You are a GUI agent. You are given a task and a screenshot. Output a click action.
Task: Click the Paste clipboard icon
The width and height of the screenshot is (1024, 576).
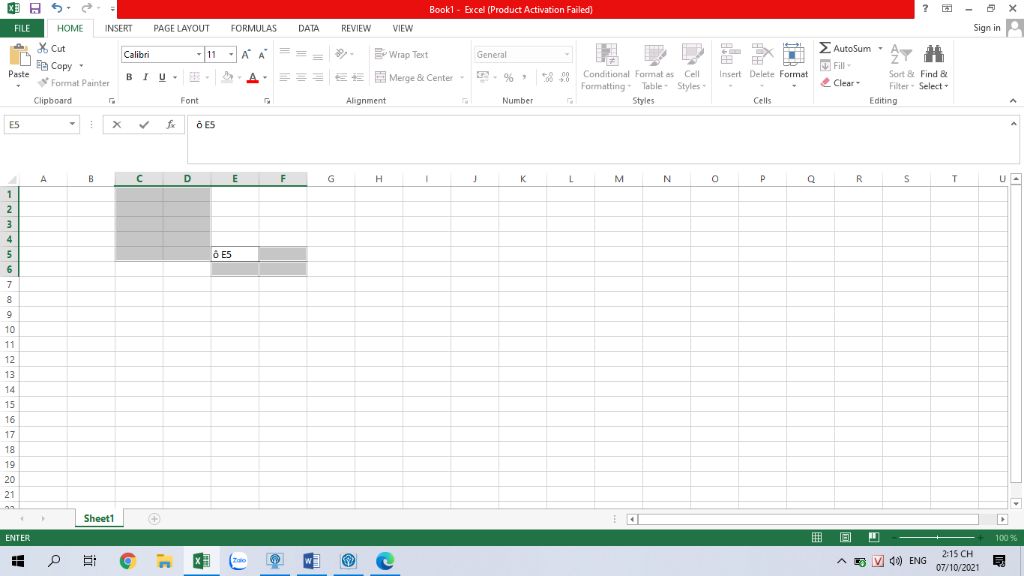pos(19,56)
